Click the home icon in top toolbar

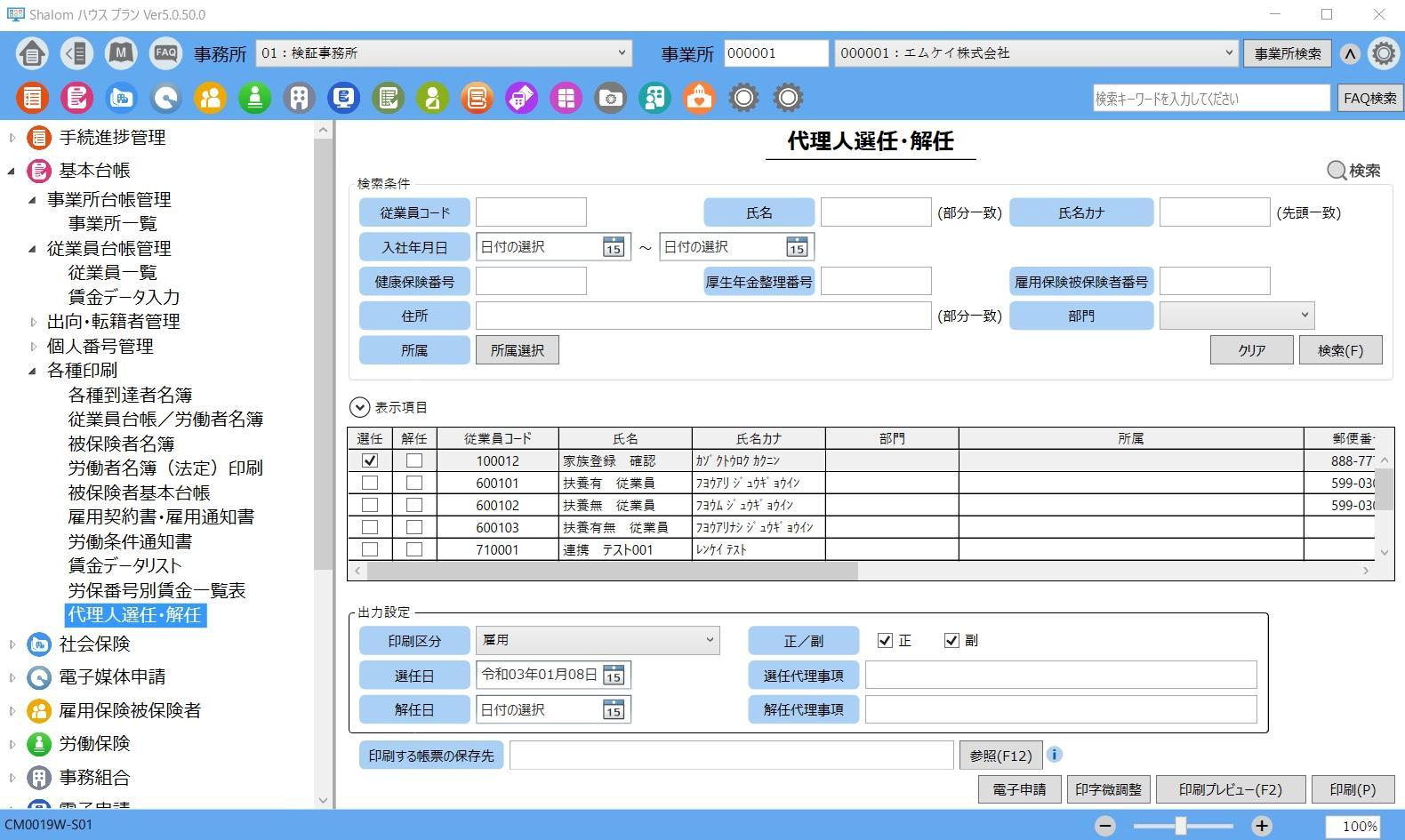(x=32, y=53)
